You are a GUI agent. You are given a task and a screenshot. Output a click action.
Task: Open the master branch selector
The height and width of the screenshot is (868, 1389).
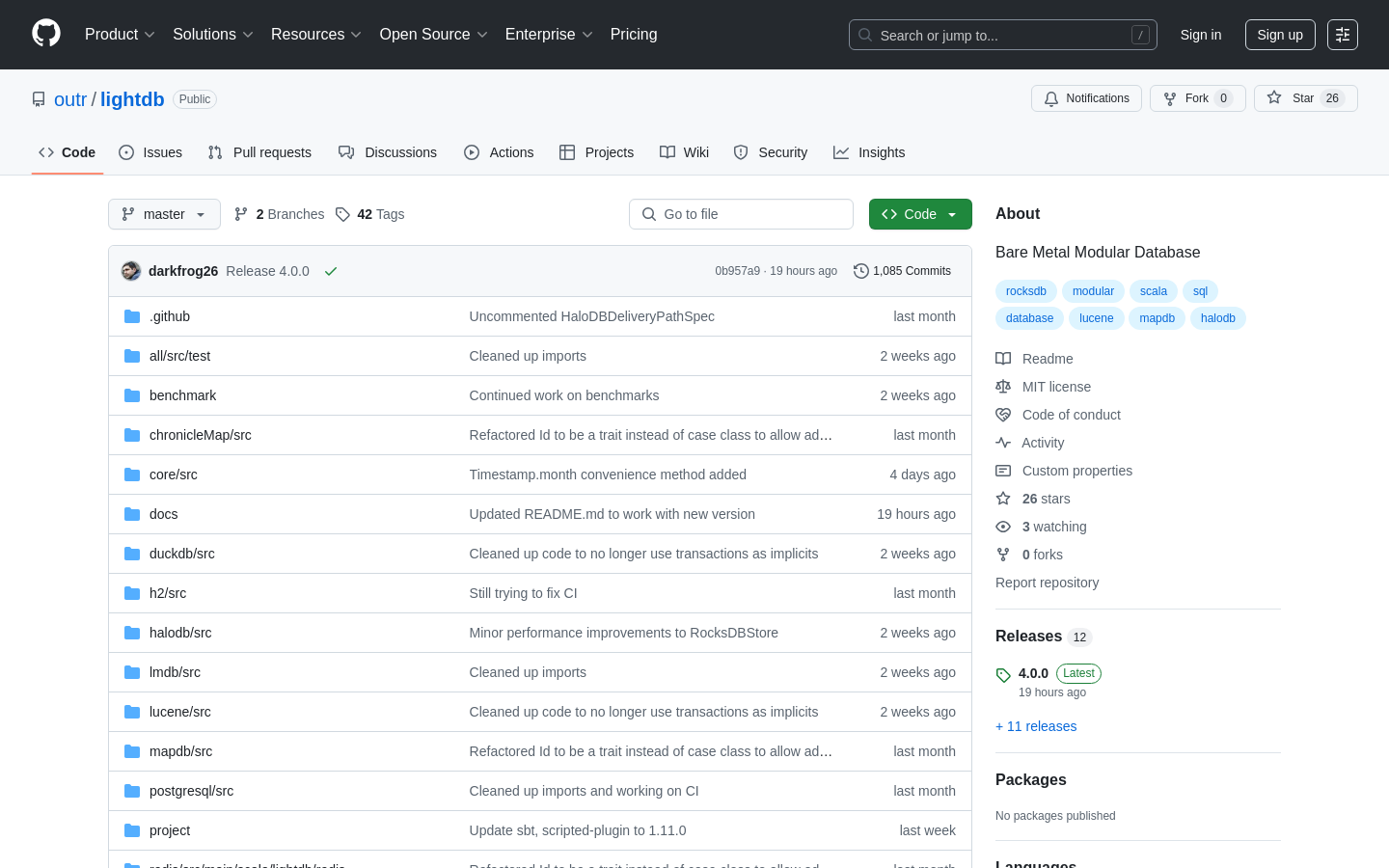point(164,214)
